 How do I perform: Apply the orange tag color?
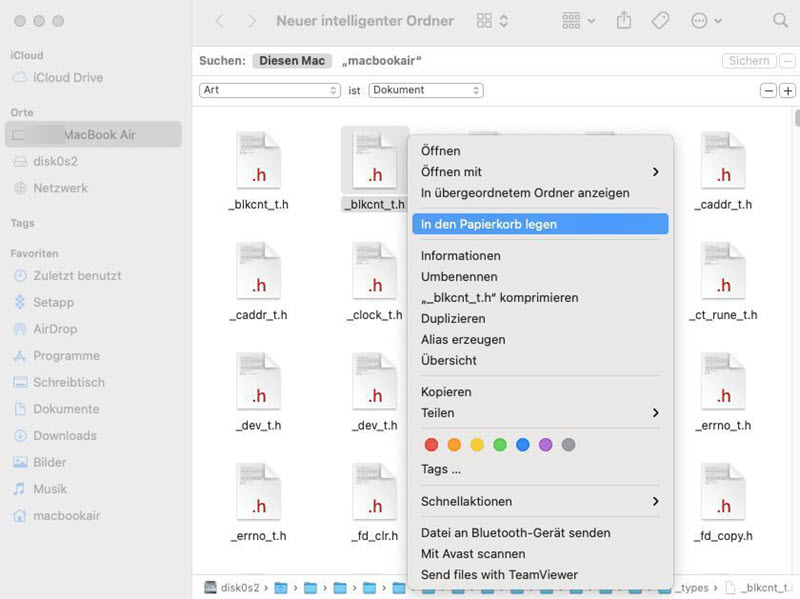(454, 444)
